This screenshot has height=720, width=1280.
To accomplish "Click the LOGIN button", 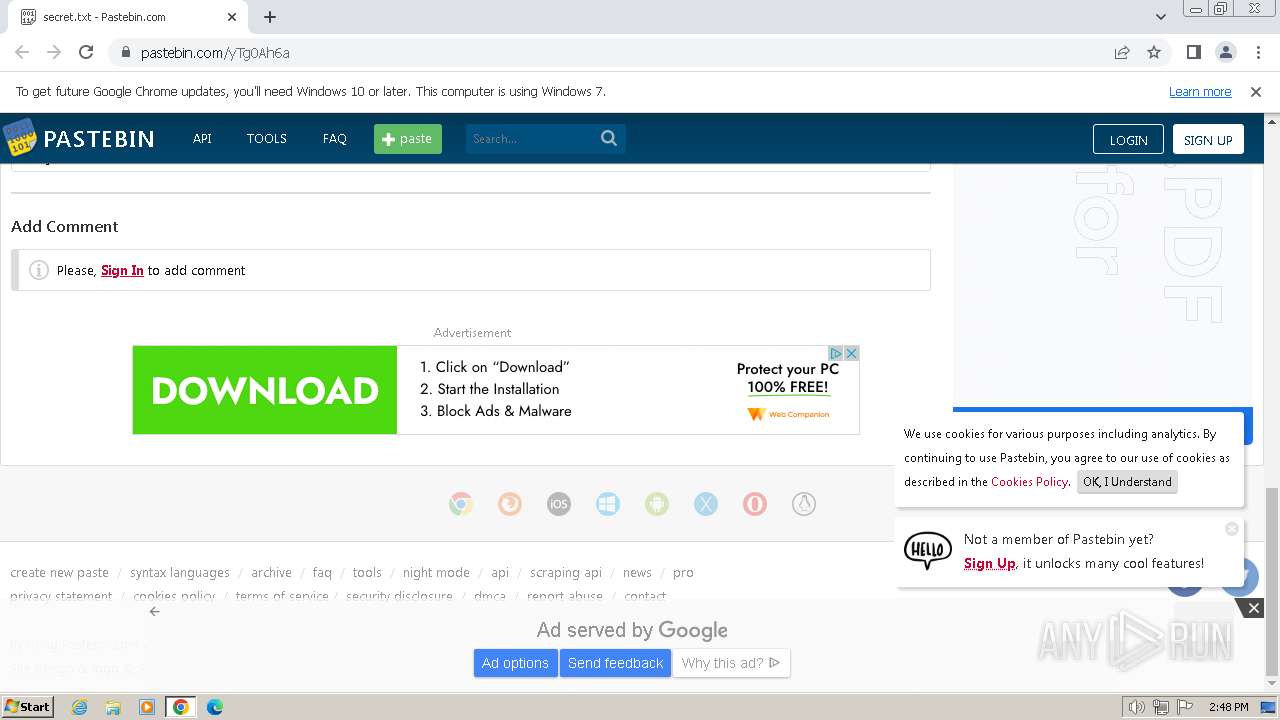I will pos(1128,140).
